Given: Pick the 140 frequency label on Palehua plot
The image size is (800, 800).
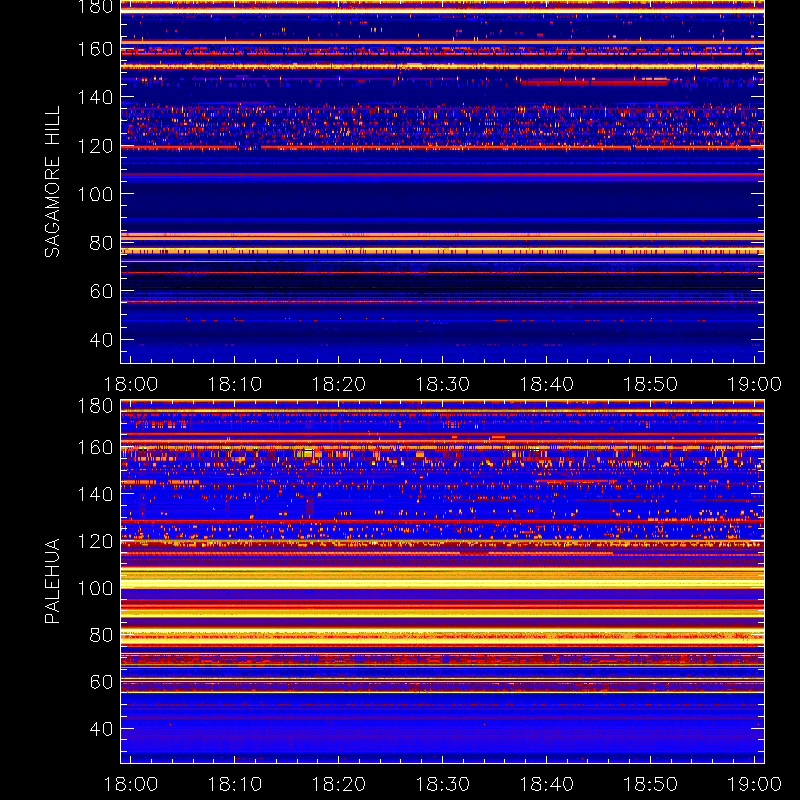Looking at the screenshot, I should (95, 494).
